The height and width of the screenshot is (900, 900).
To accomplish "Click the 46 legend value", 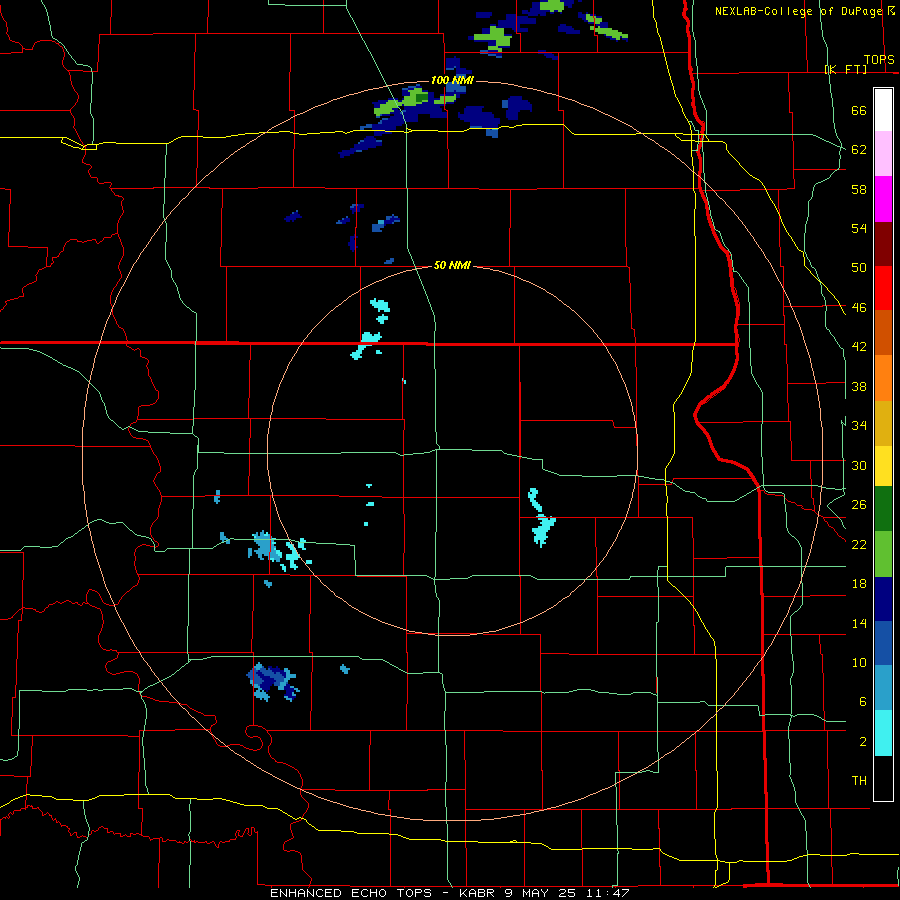I will pos(859,308).
